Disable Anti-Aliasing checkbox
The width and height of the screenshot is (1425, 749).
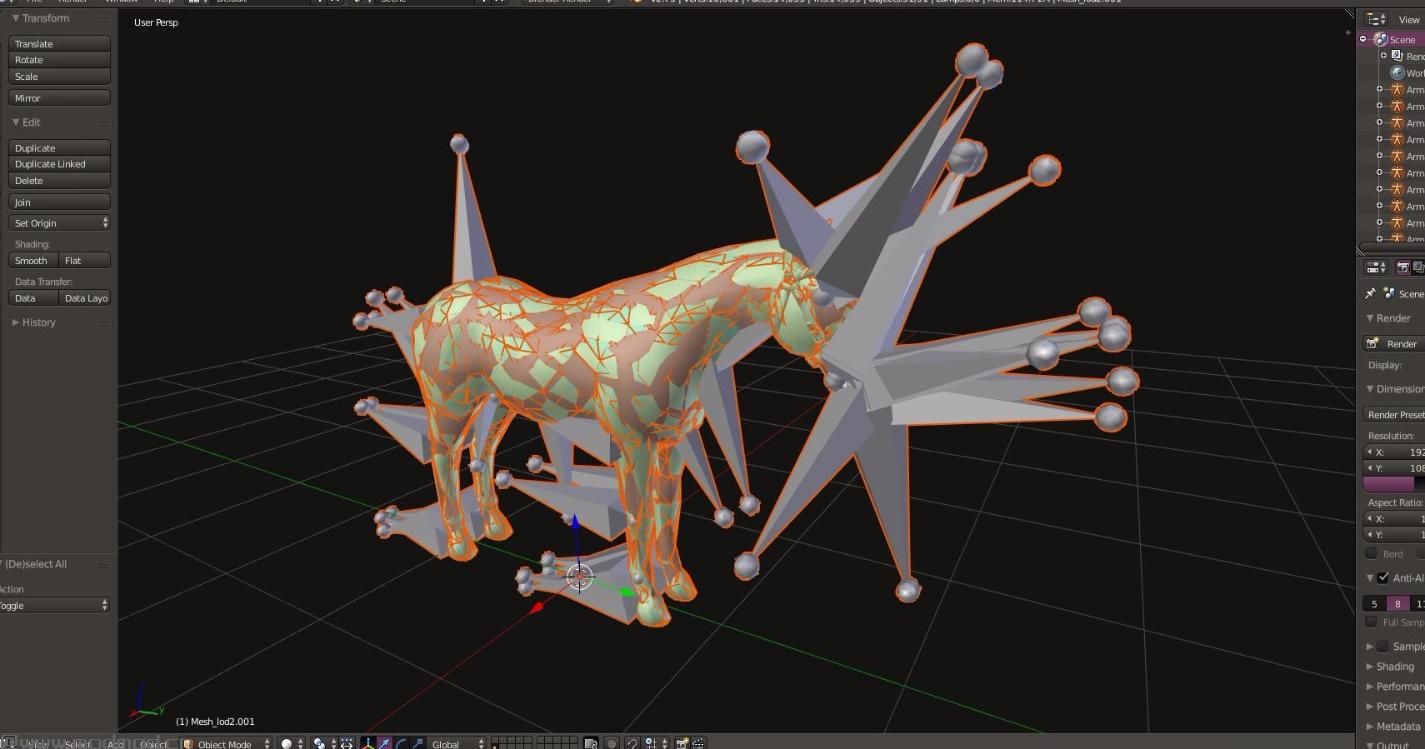[1383, 578]
